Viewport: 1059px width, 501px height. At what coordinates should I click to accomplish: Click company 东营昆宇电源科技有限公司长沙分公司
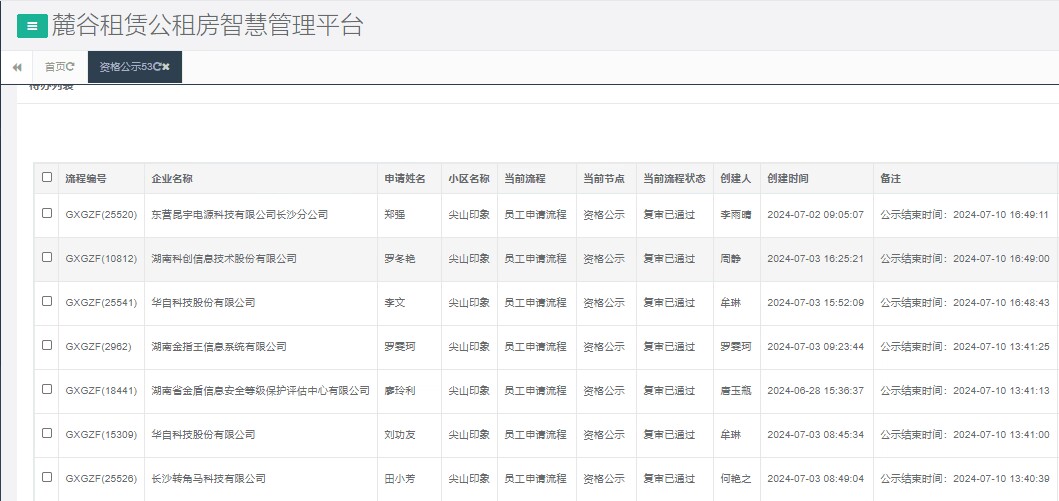tap(240, 215)
